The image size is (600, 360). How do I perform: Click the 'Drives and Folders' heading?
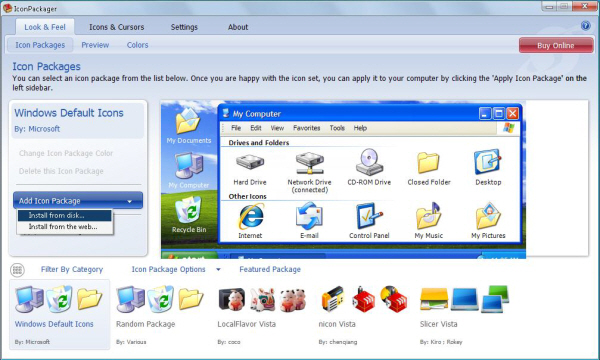pyautogui.click(x=259, y=143)
